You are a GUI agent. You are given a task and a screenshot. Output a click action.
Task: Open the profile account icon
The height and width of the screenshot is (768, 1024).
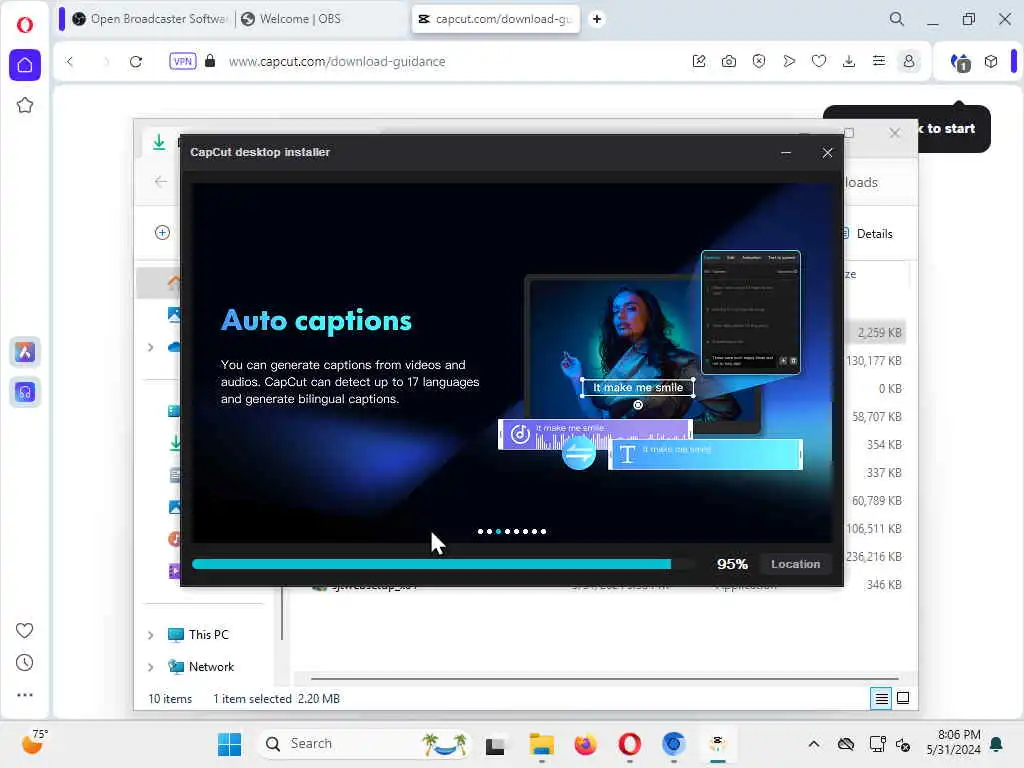point(909,61)
